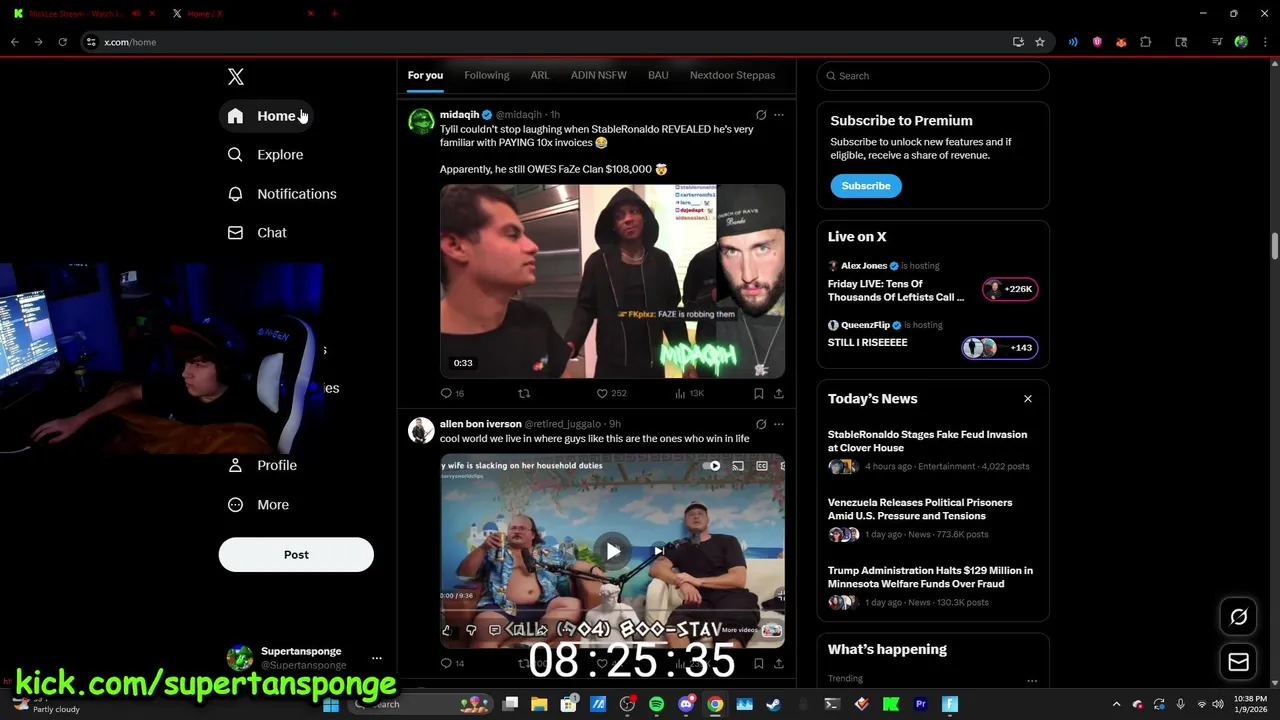Screen dimensions: 1280x720
Task: Click the X search field
Action: (x=933, y=76)
